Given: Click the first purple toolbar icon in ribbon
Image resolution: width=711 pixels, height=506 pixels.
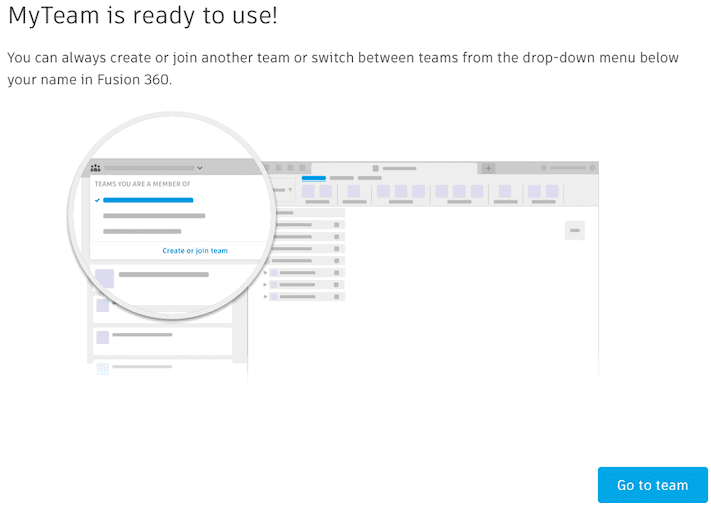Looking at the screenshot, I should (308, 191).
